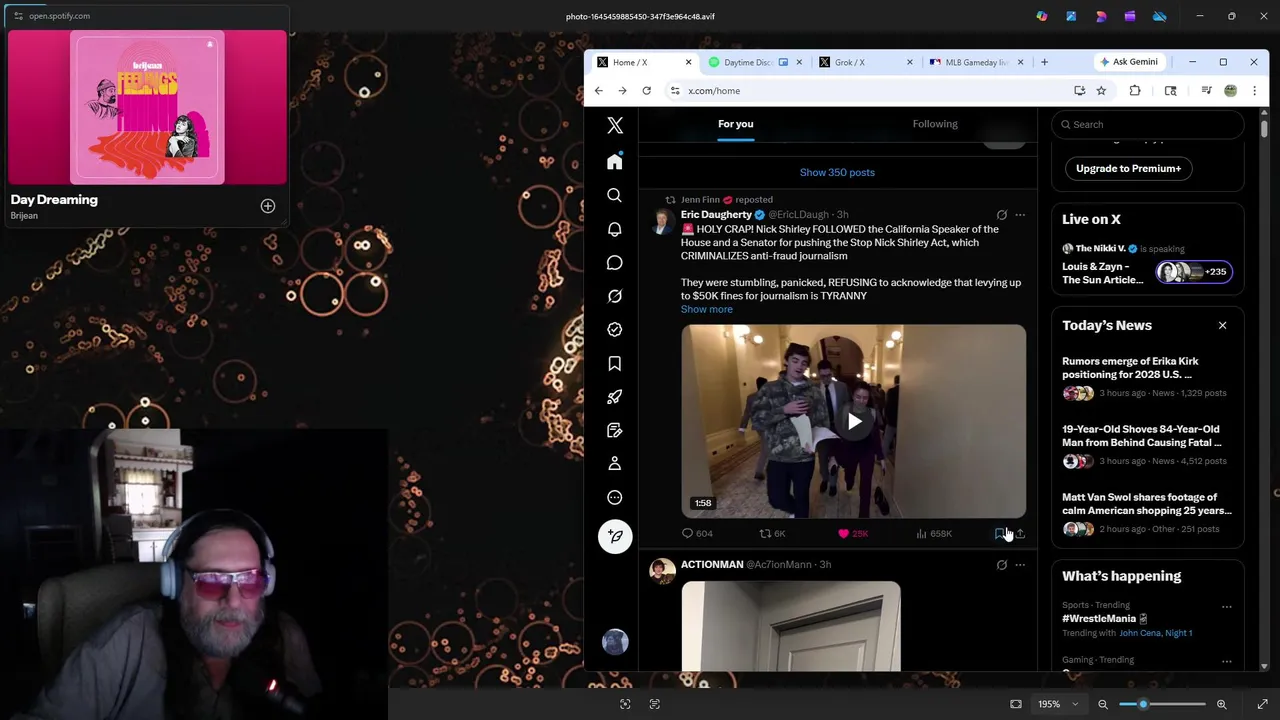This screenshot has width=1280, height=720.
Task: Close the Today's News panel
Action: pos(1222,325)
